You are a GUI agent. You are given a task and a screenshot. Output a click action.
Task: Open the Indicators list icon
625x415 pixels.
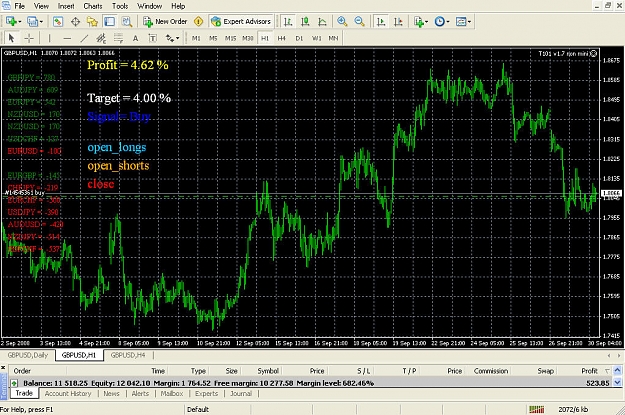[419, 22]
